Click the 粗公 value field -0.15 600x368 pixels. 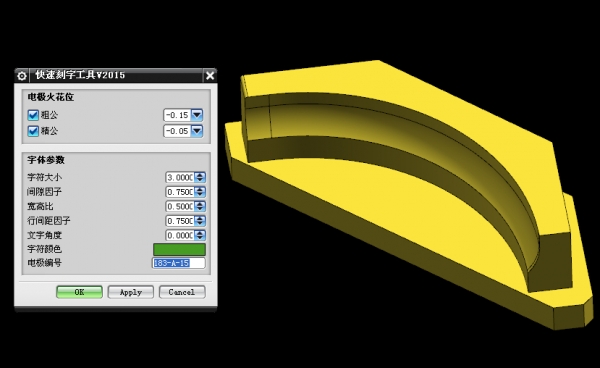click(x=177, y=115)
